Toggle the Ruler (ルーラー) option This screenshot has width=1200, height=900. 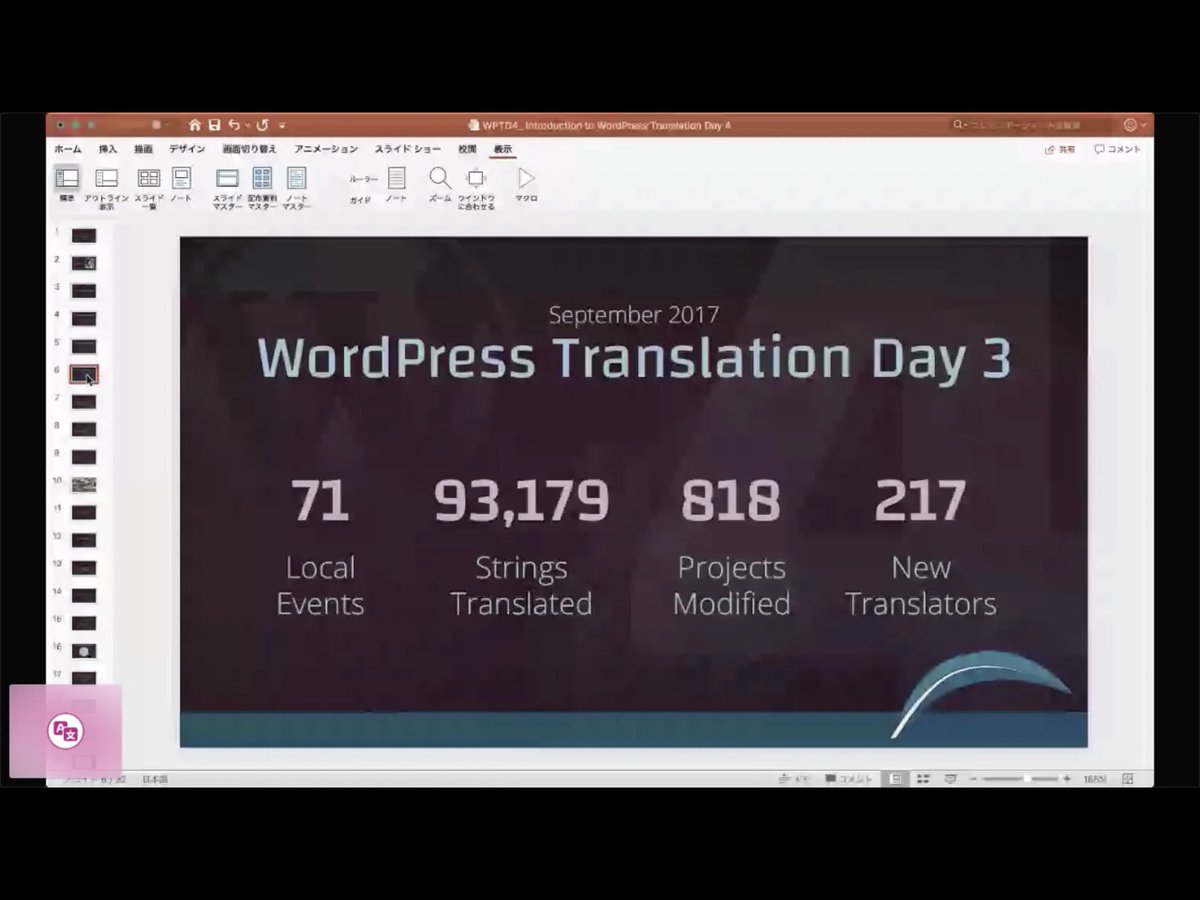click(363, 179)
